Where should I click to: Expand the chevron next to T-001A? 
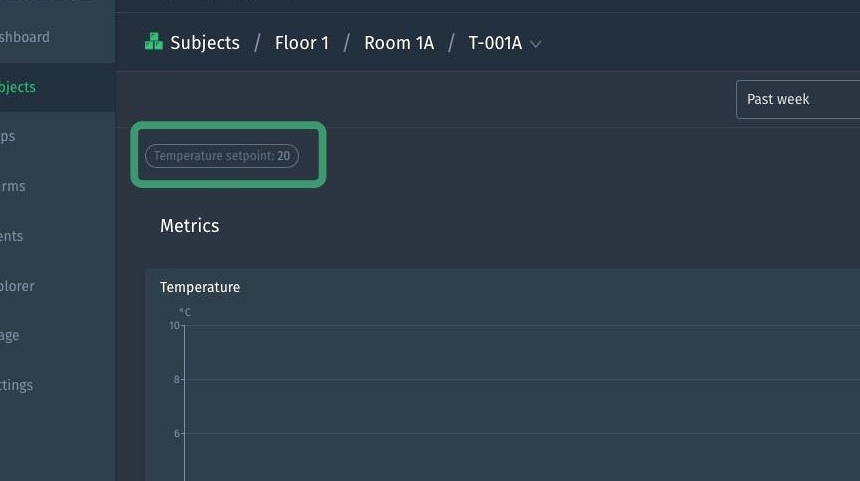pos(536,44)
